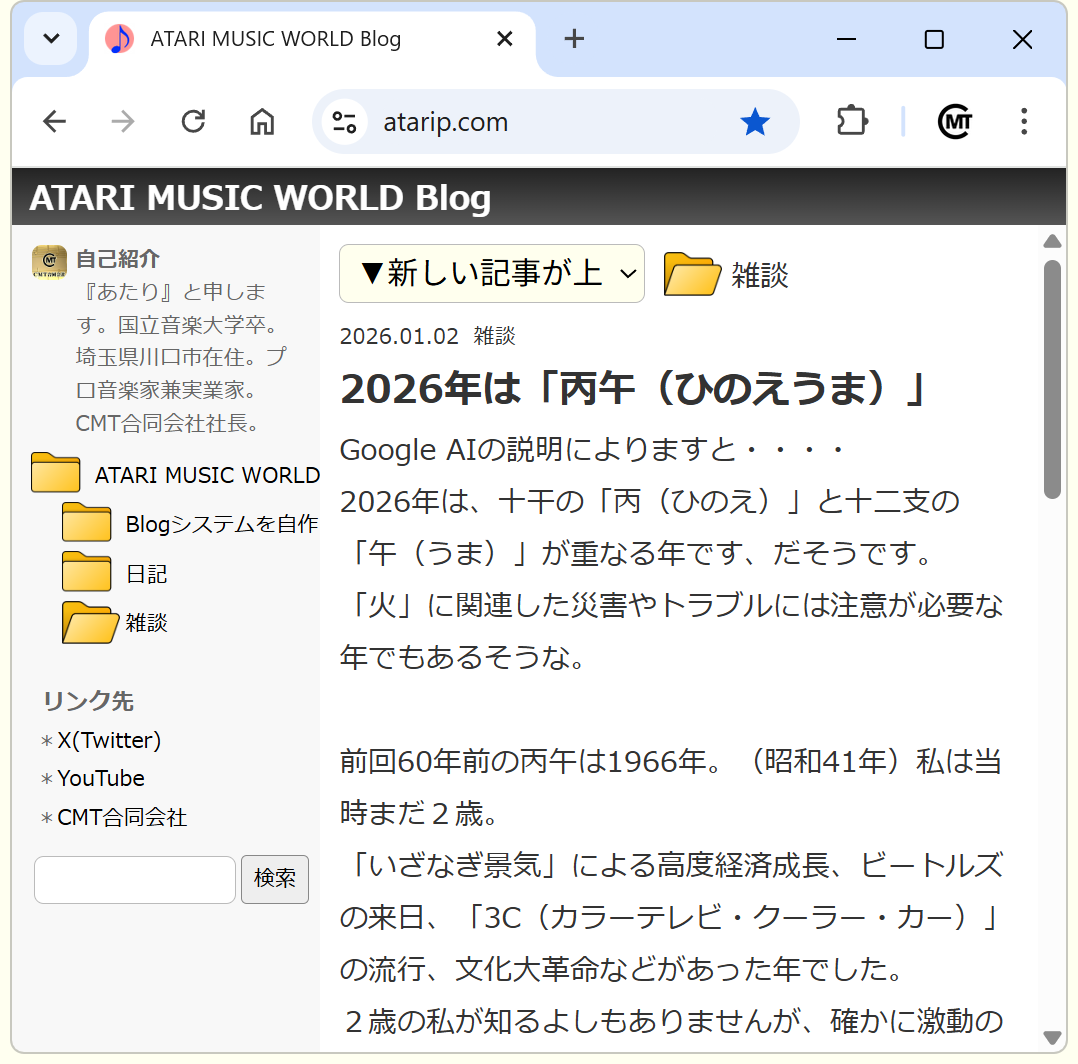The height and width of the screenshot is (1064, 1078).
Task: Expand the tab search chevron button
Action: click(x=51, y=39)
